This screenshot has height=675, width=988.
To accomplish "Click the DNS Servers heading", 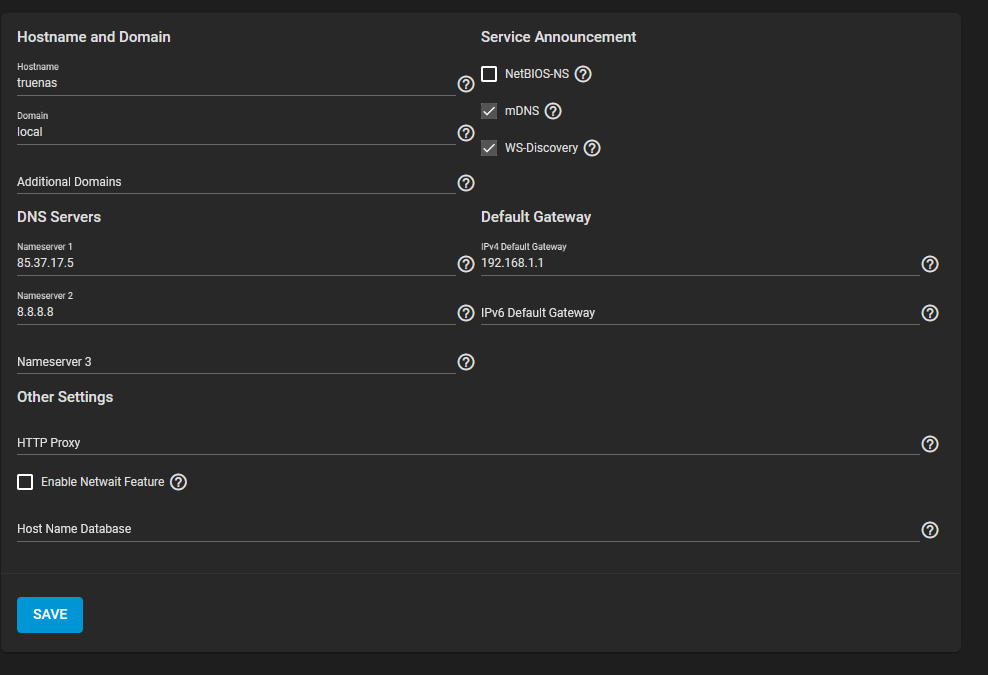I will [x=59, y=217].
